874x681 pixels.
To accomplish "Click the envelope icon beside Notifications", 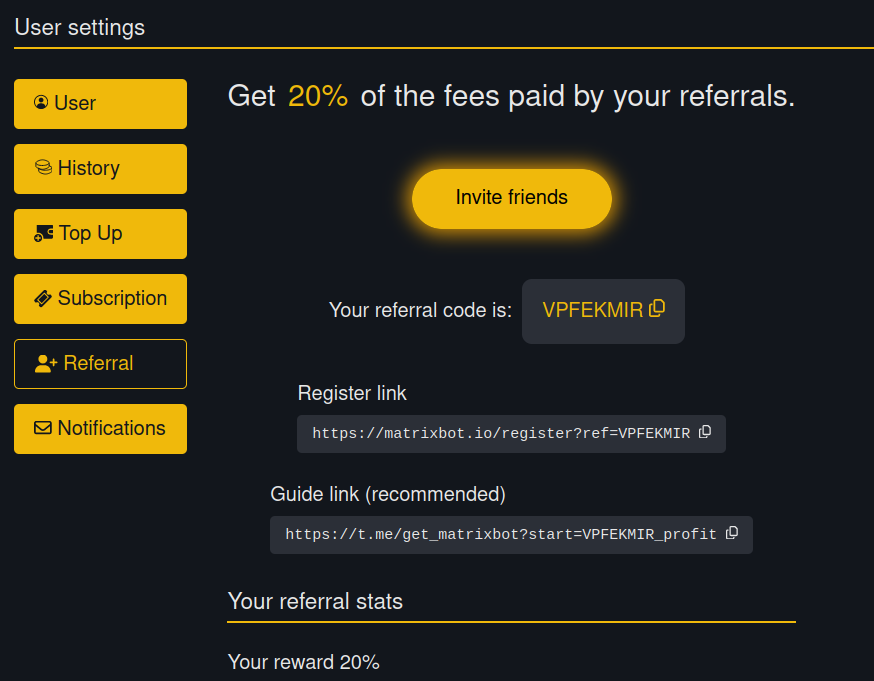I will pos(43,428).
